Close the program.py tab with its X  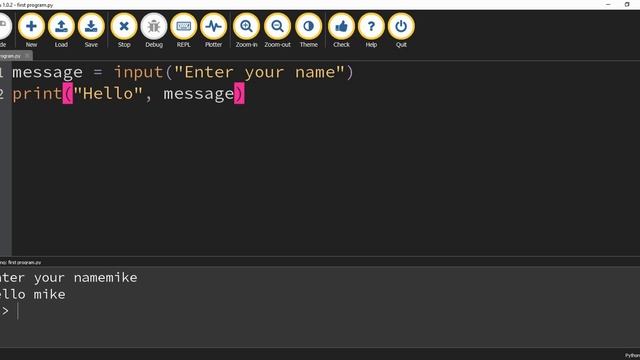(x=27, y=56)
